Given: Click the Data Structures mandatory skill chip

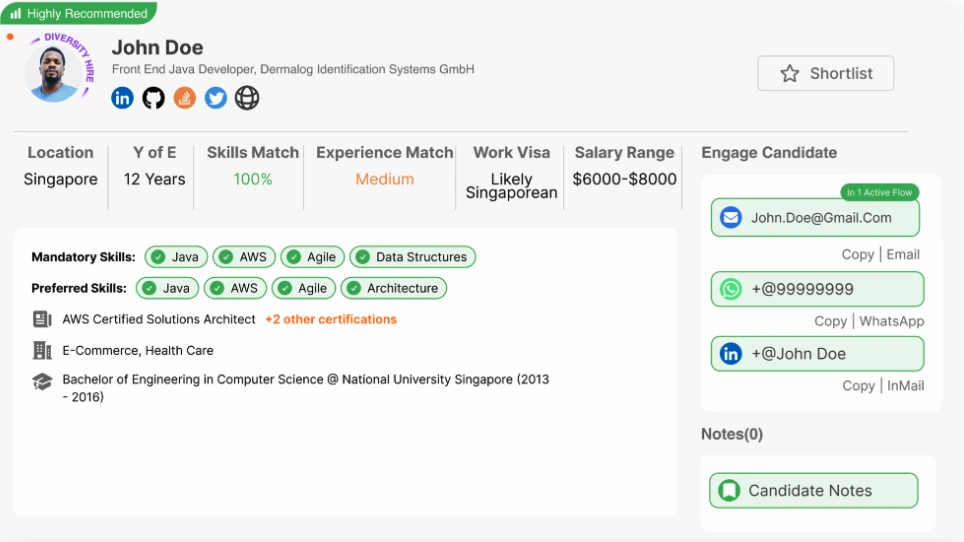Looking at the screenshot, I should tap(412, 257).
